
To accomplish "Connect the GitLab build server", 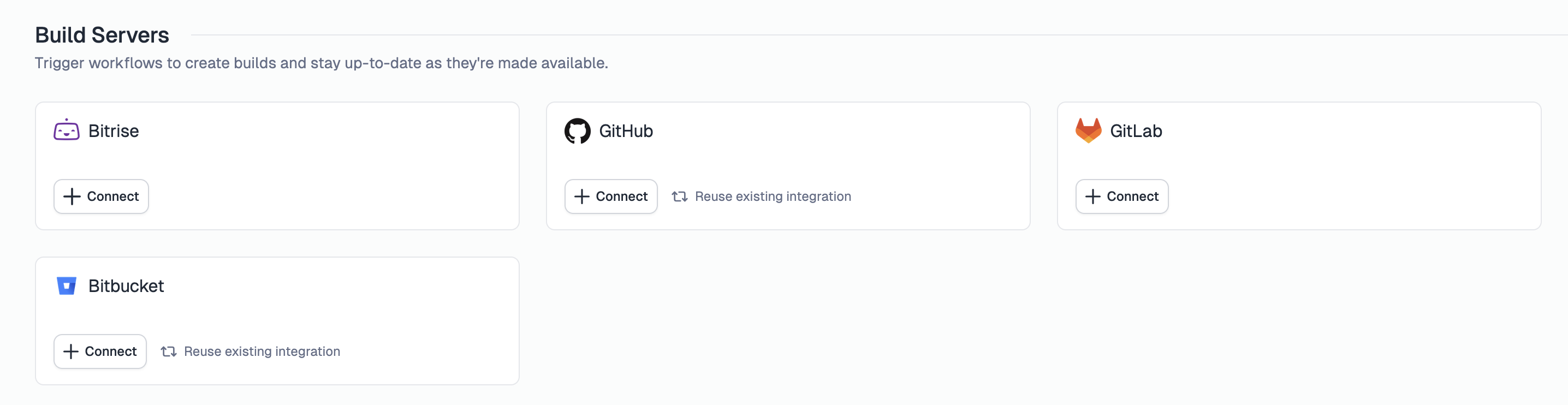I will [1121, 196].
